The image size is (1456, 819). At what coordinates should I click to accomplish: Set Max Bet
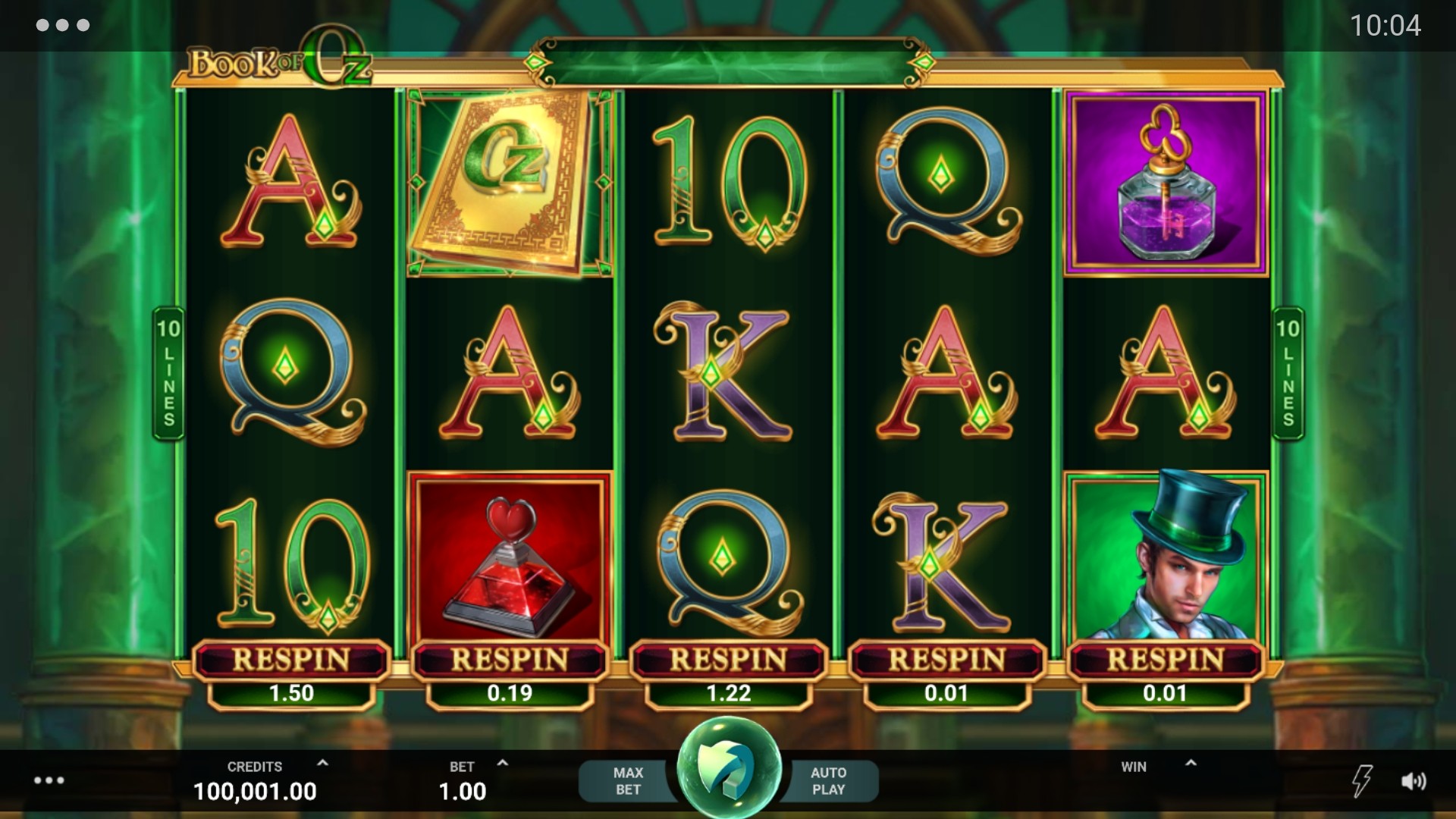[x=628, y=781]
